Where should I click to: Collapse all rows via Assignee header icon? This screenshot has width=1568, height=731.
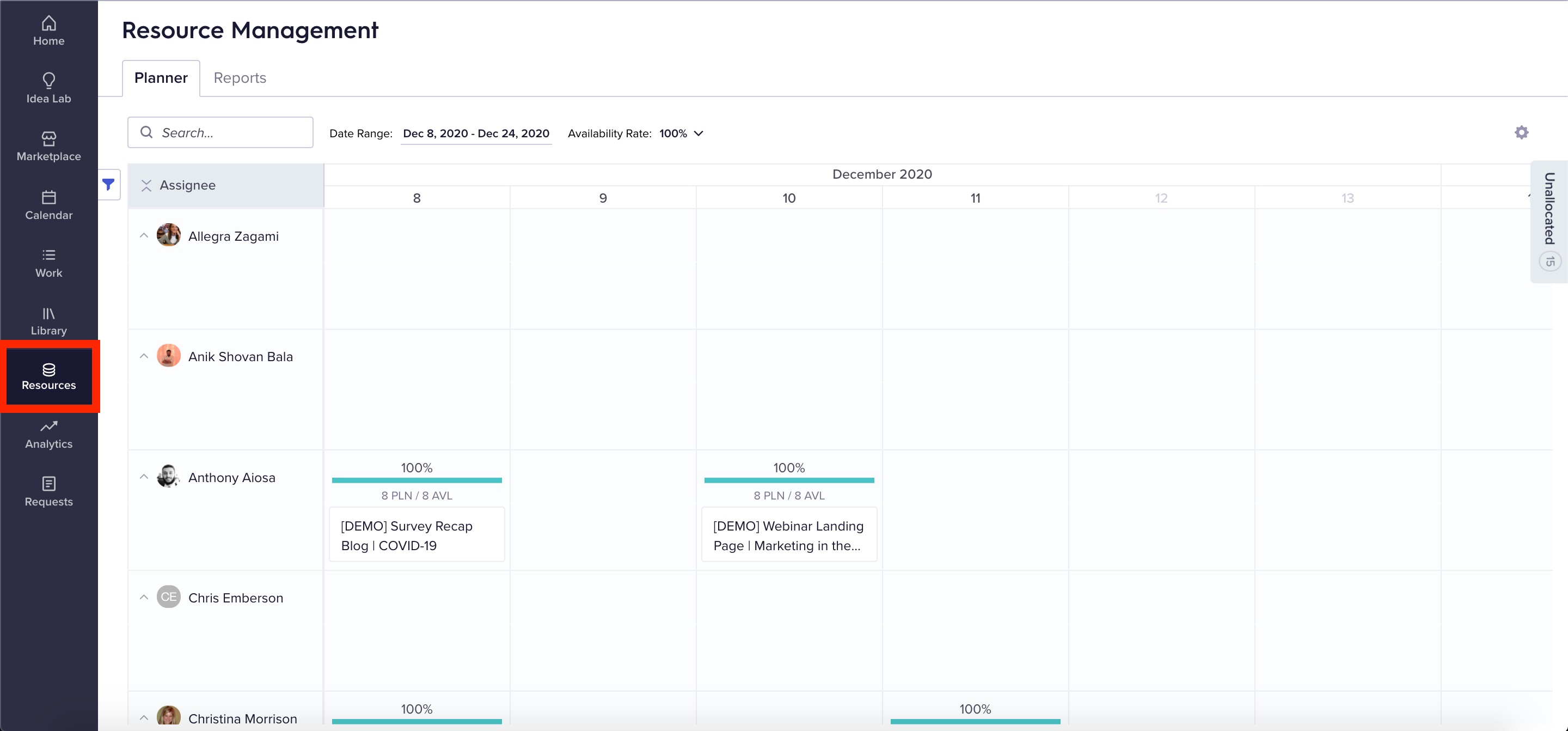[x=146, y=185]
